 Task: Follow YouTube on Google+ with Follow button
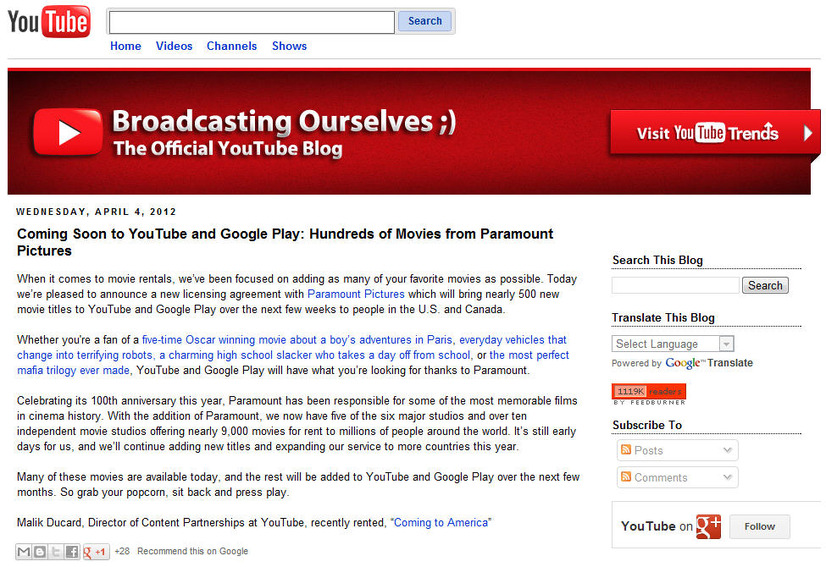[x=759, y=527]
